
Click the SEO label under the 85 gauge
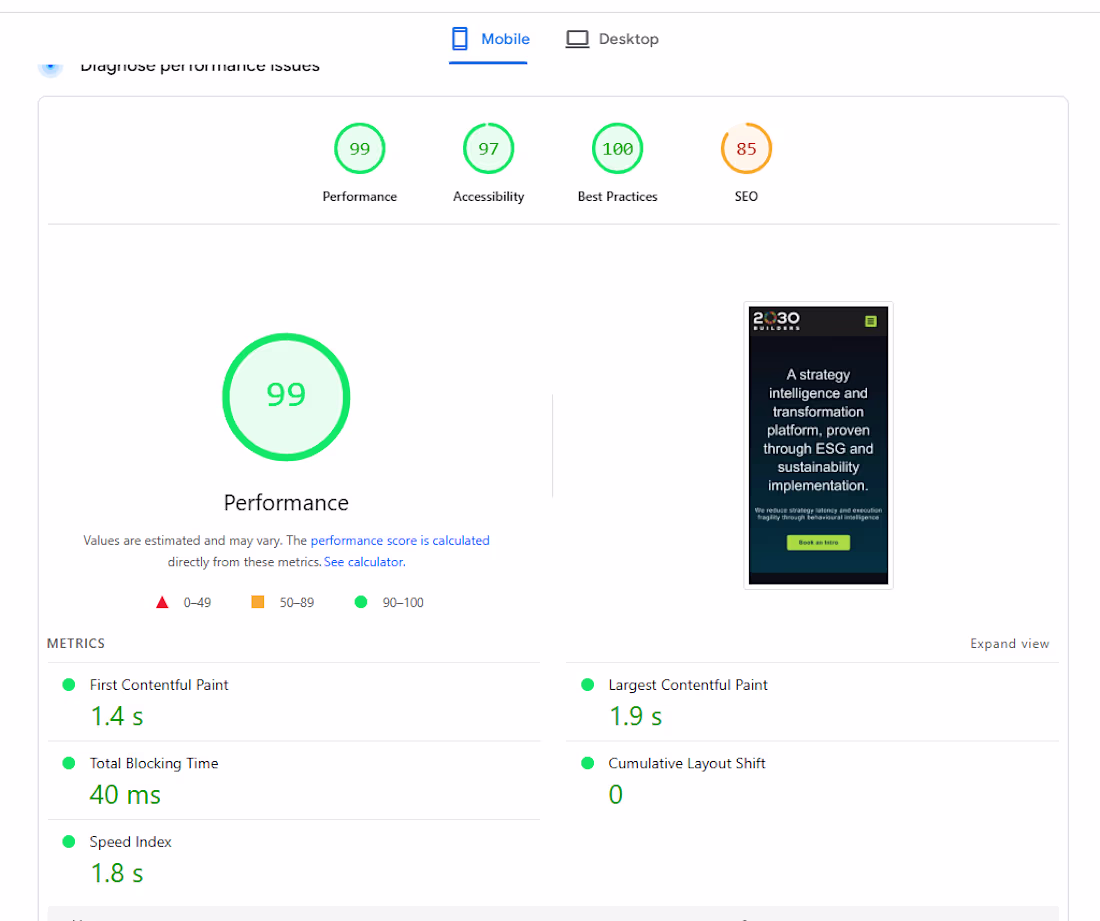point(746,197)
